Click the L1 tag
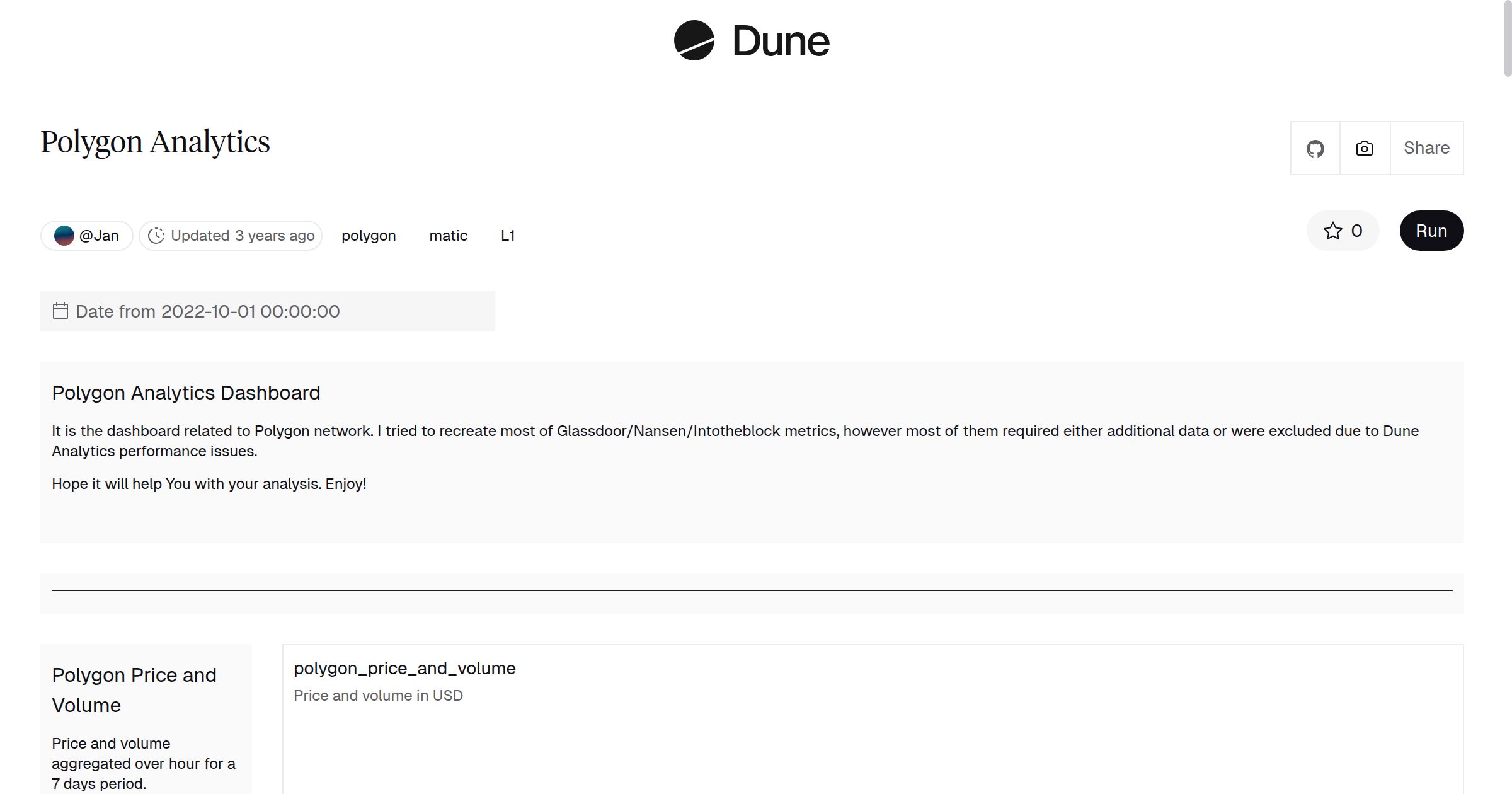 (508, 235)
